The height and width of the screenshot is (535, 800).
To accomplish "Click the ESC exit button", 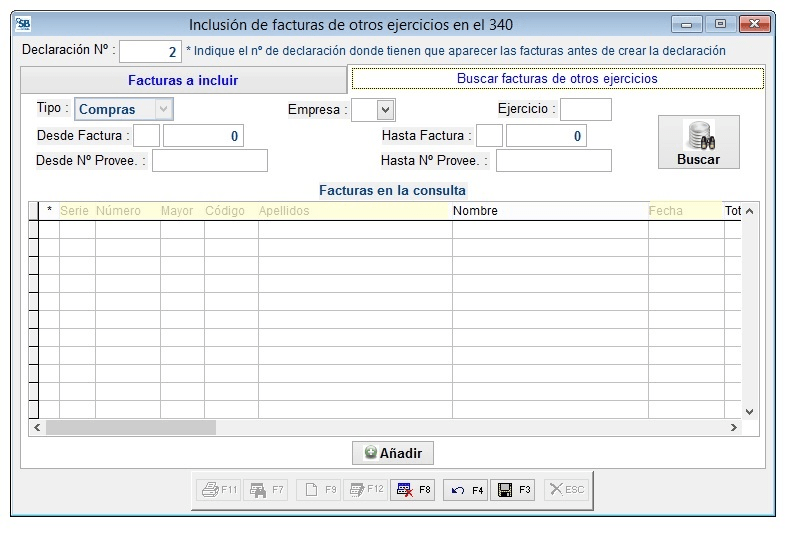I will pos(566,490).
